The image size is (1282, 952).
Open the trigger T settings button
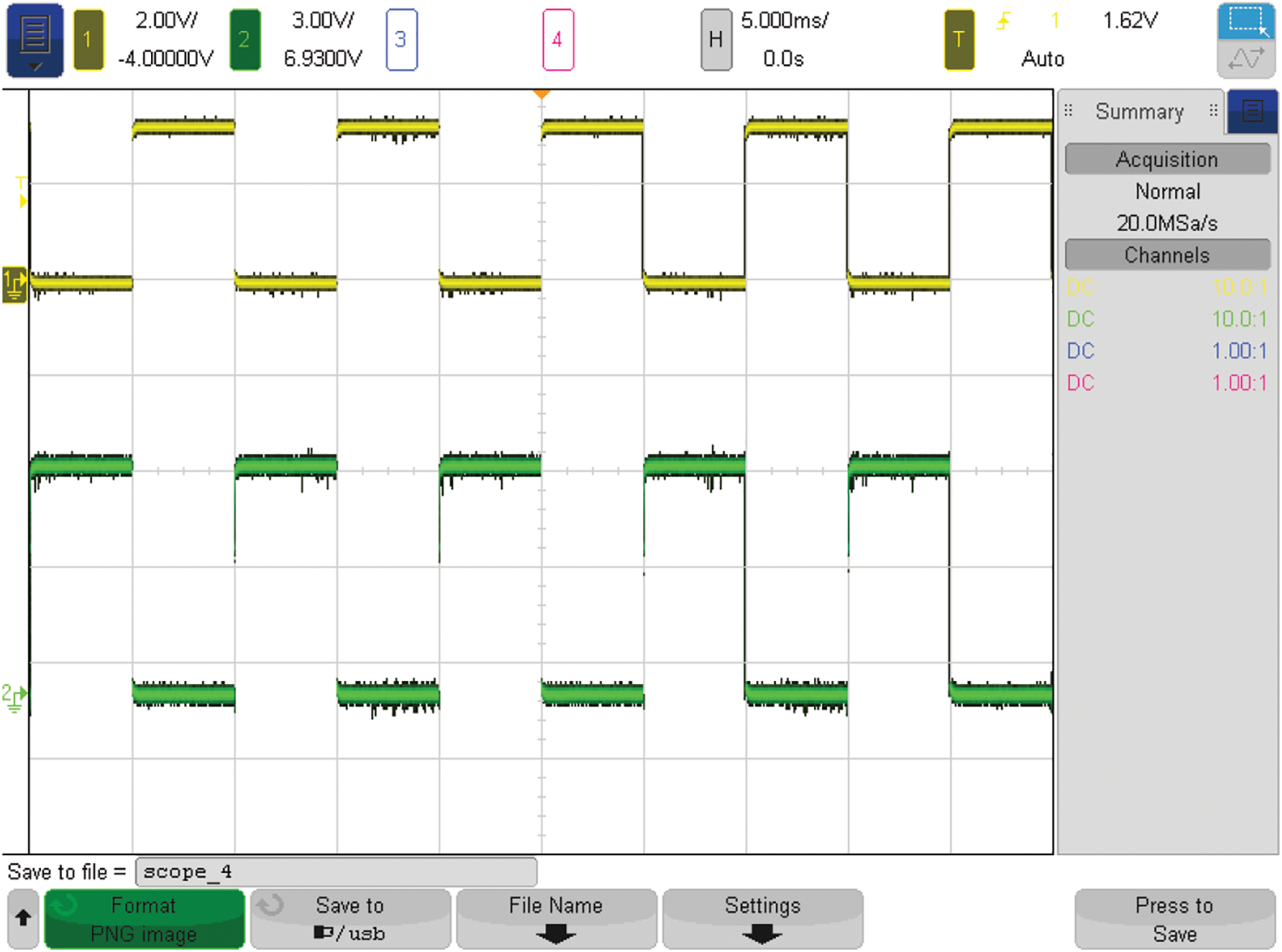click(958, 40)
